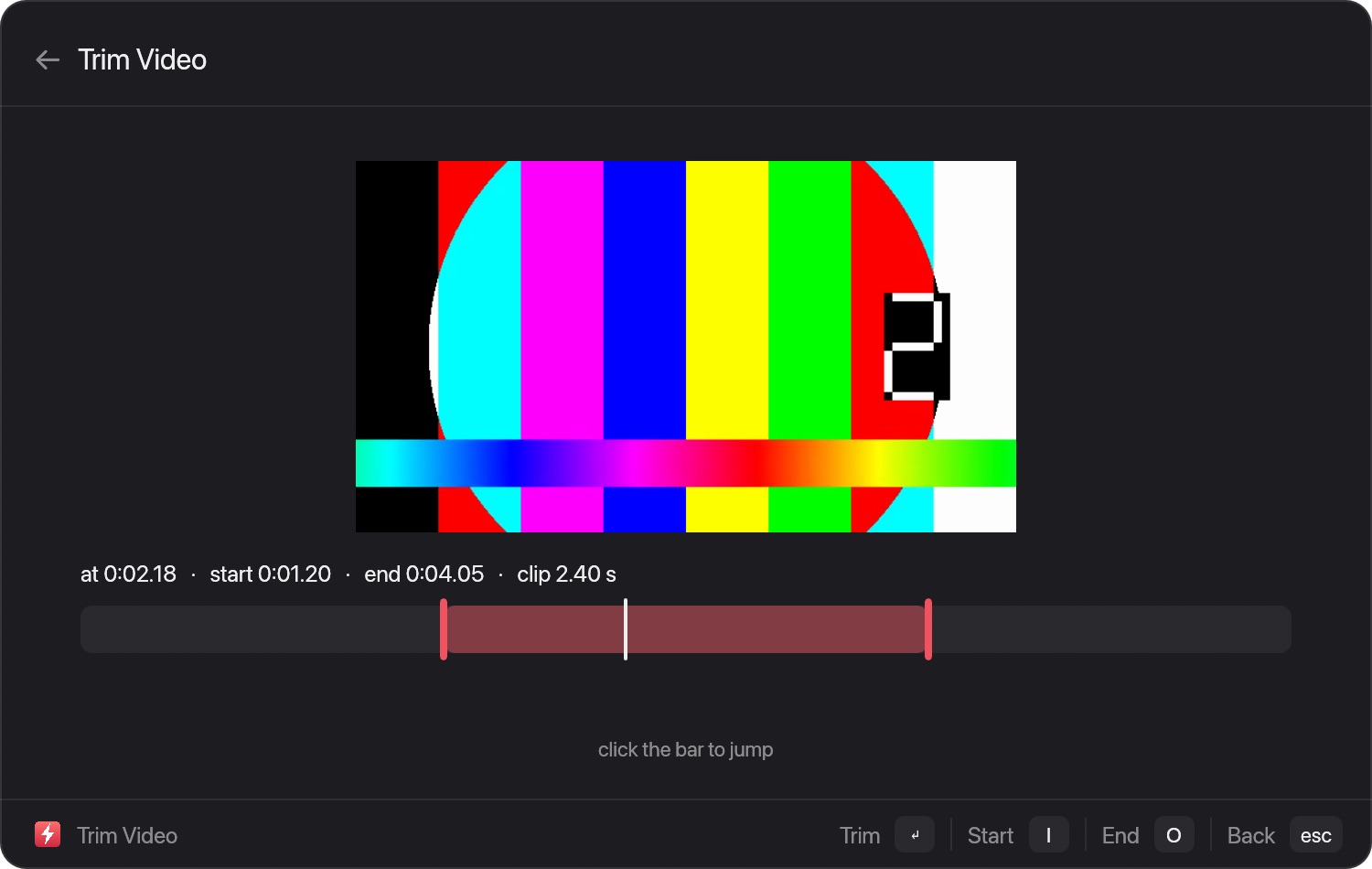Click the Trim action label
This screenshot has height=869, width=1372.
[x=860, y=835]
